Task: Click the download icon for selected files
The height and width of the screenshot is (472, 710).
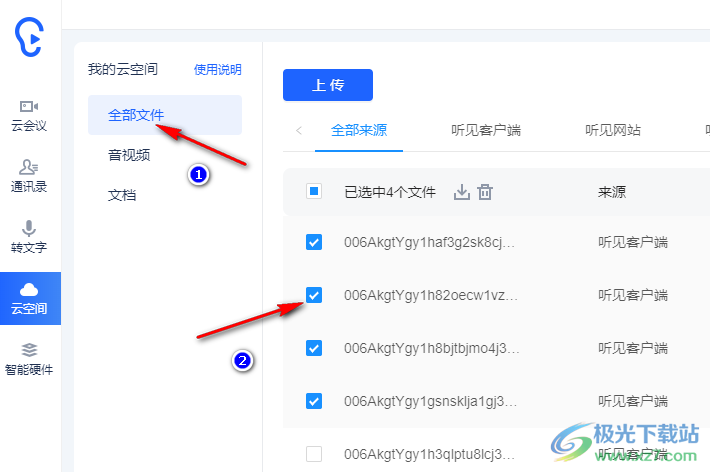Action: 462,192
